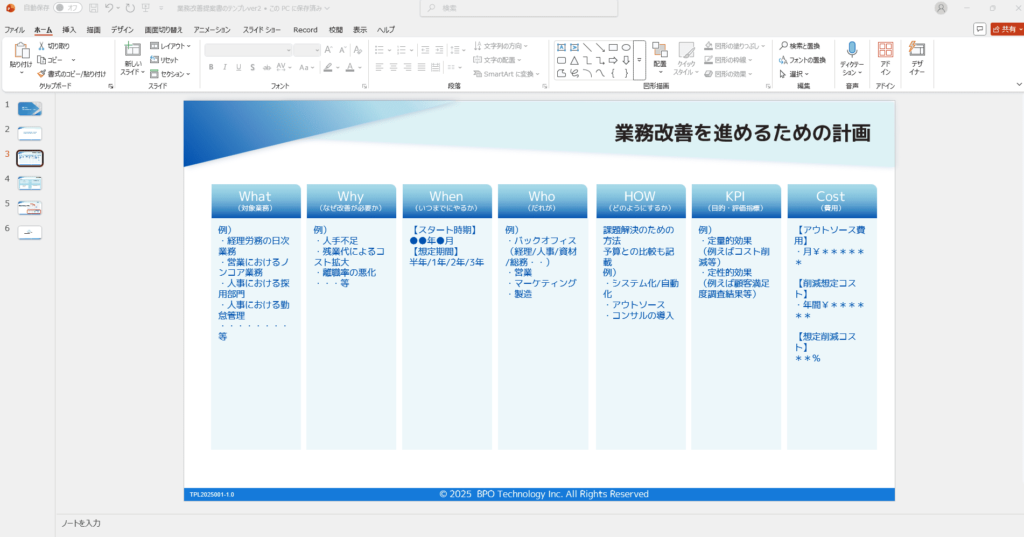
Task: Switch to the デザイン (Design) tab
Action: click(x=122, y=29)
